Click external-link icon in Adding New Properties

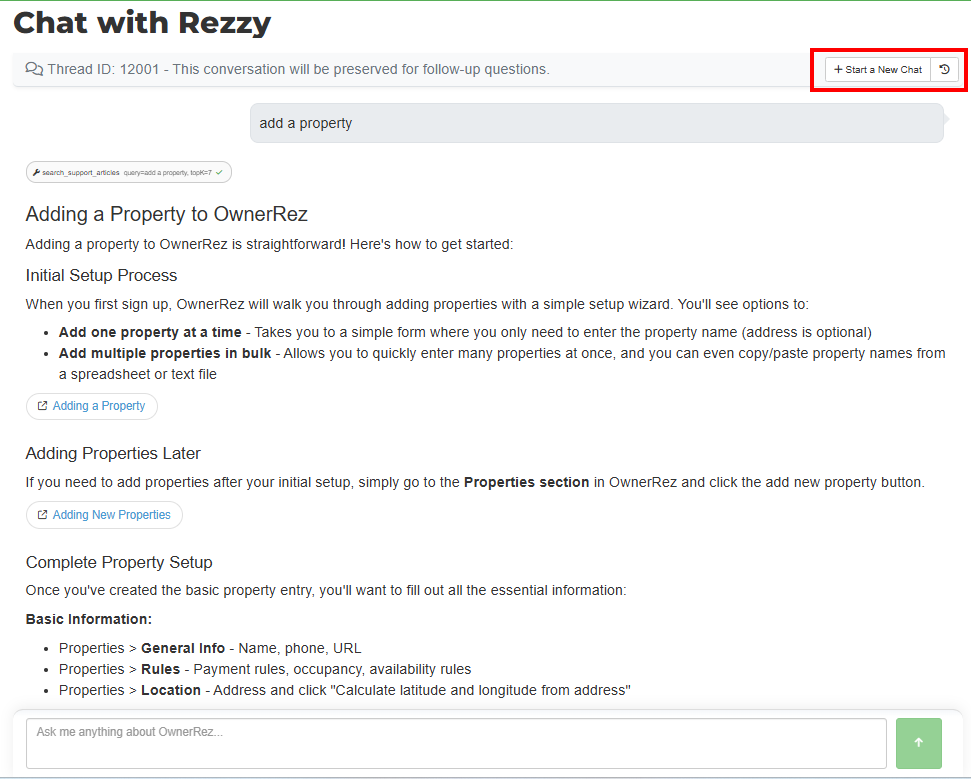42,515
